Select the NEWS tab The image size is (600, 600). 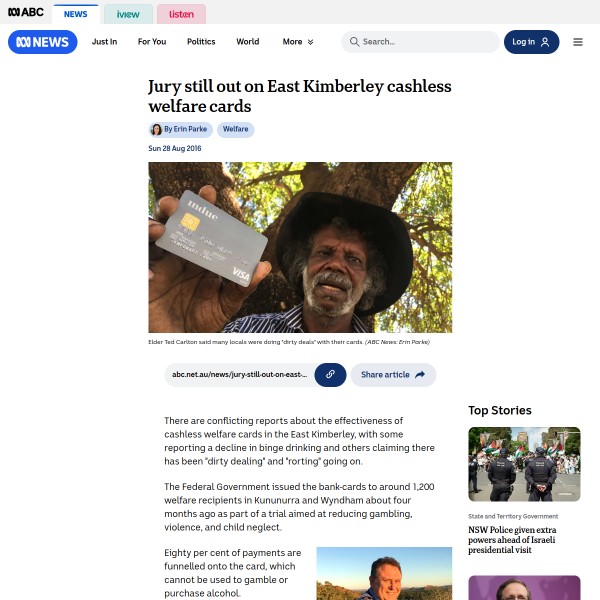point(75,14)
